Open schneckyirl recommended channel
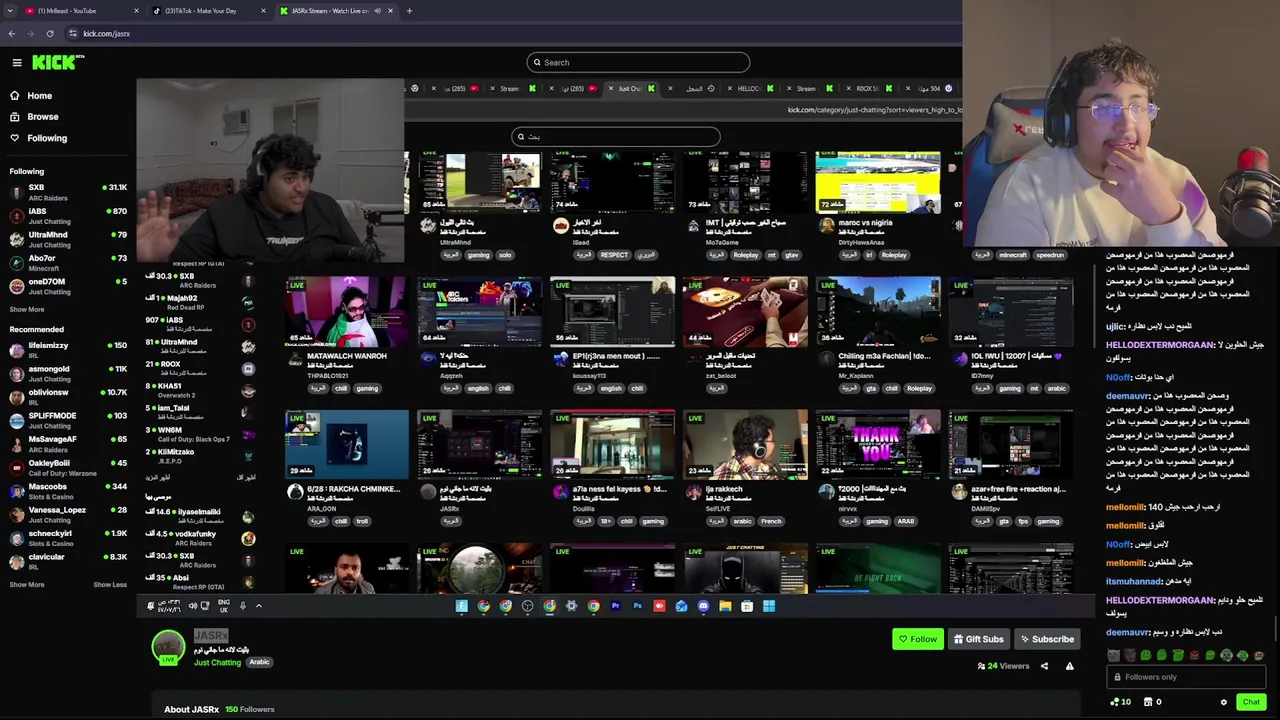The width and height of the screenshot is (1280, 720). pos(68,538)
